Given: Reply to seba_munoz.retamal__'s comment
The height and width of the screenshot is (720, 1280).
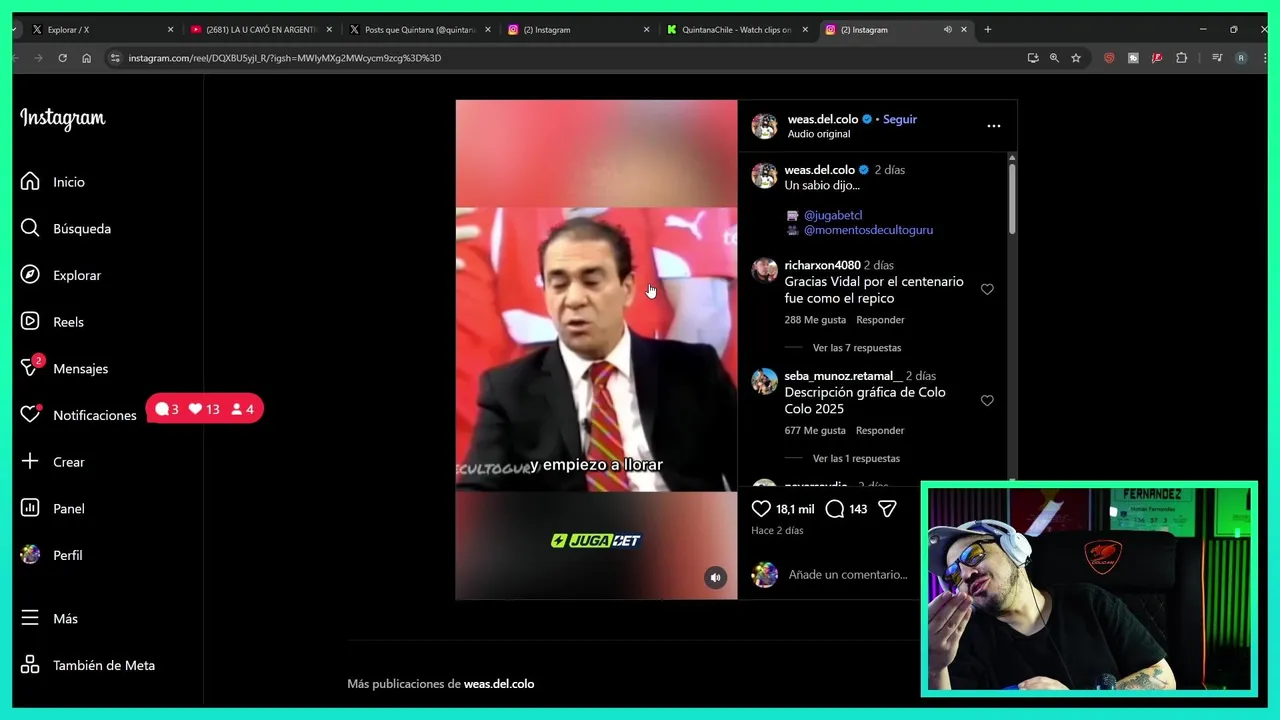Looking at the screenshot, I should tap(880, 430).
